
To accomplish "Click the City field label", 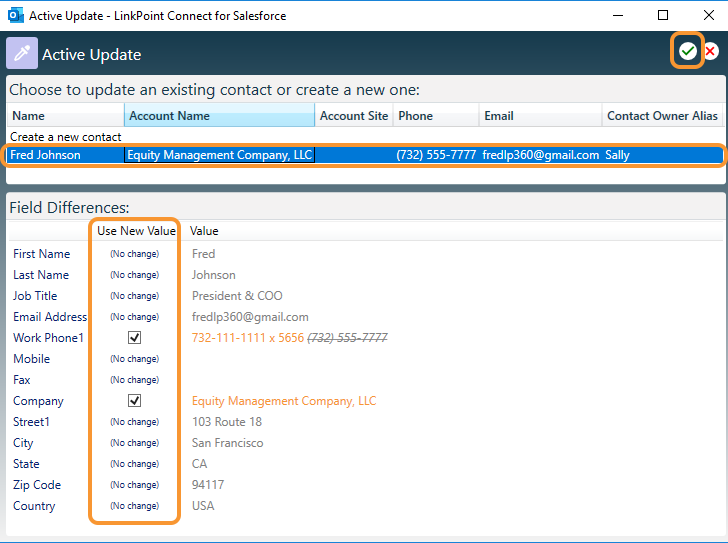I will coord(23,443).
